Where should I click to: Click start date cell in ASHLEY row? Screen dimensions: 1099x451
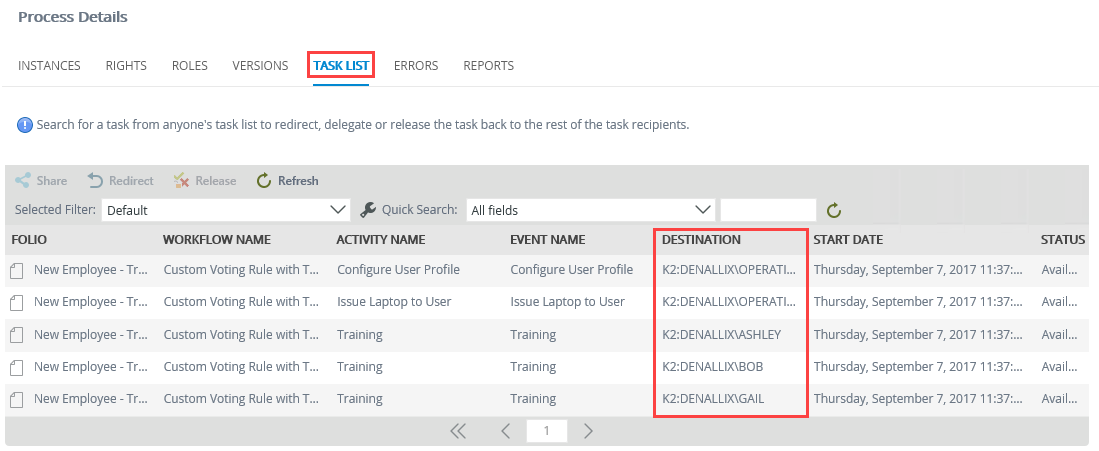click(x=920, y=335)
